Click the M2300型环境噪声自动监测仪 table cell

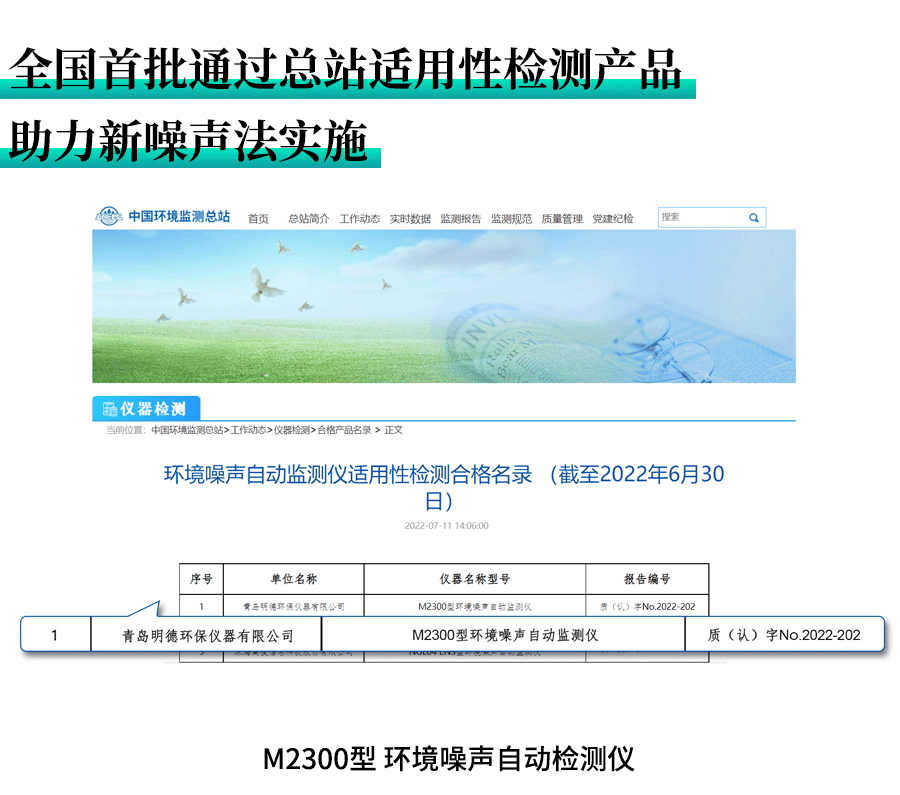(x=500, y=633)
